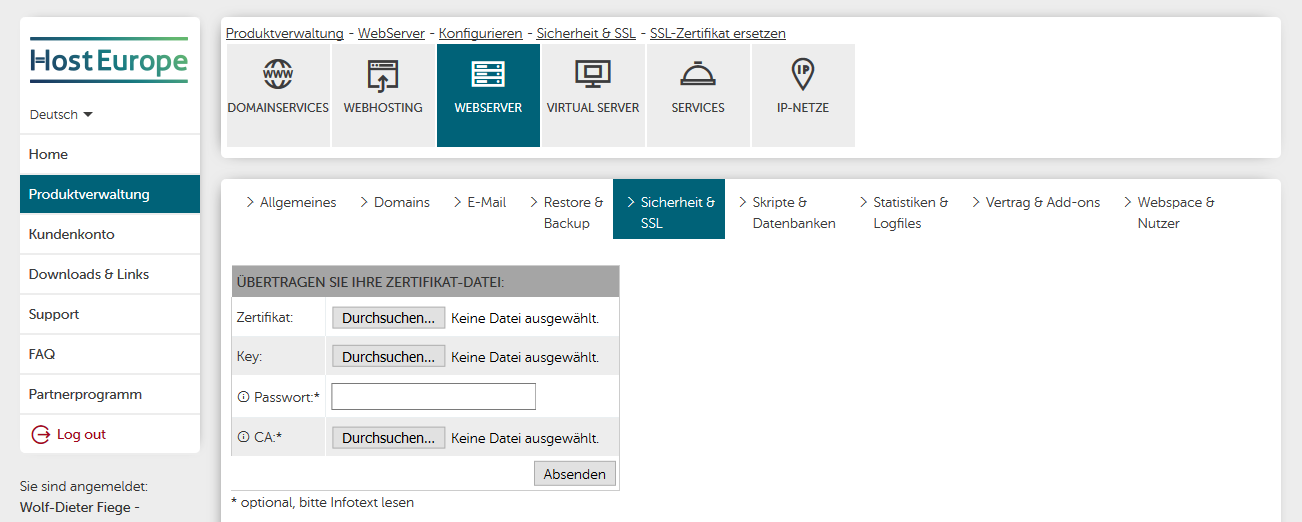Expand the Allgemeines submenu
Screen dimensions: 1302x522
(291, 202)
